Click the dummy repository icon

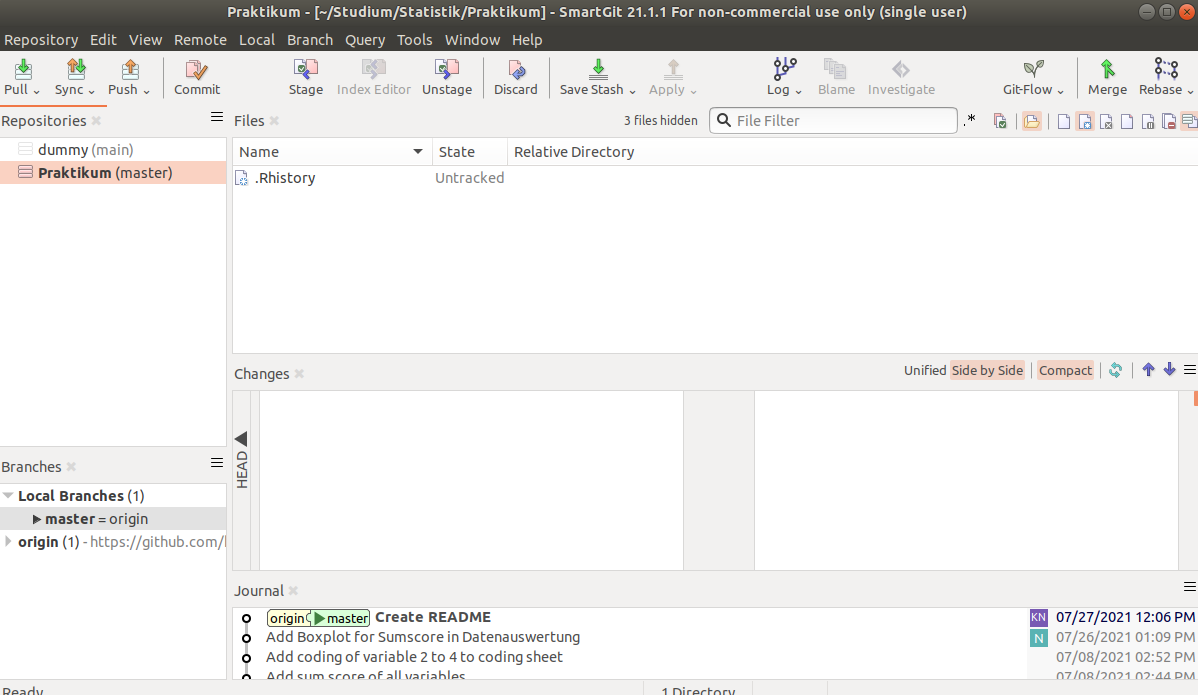click(25, 149)
